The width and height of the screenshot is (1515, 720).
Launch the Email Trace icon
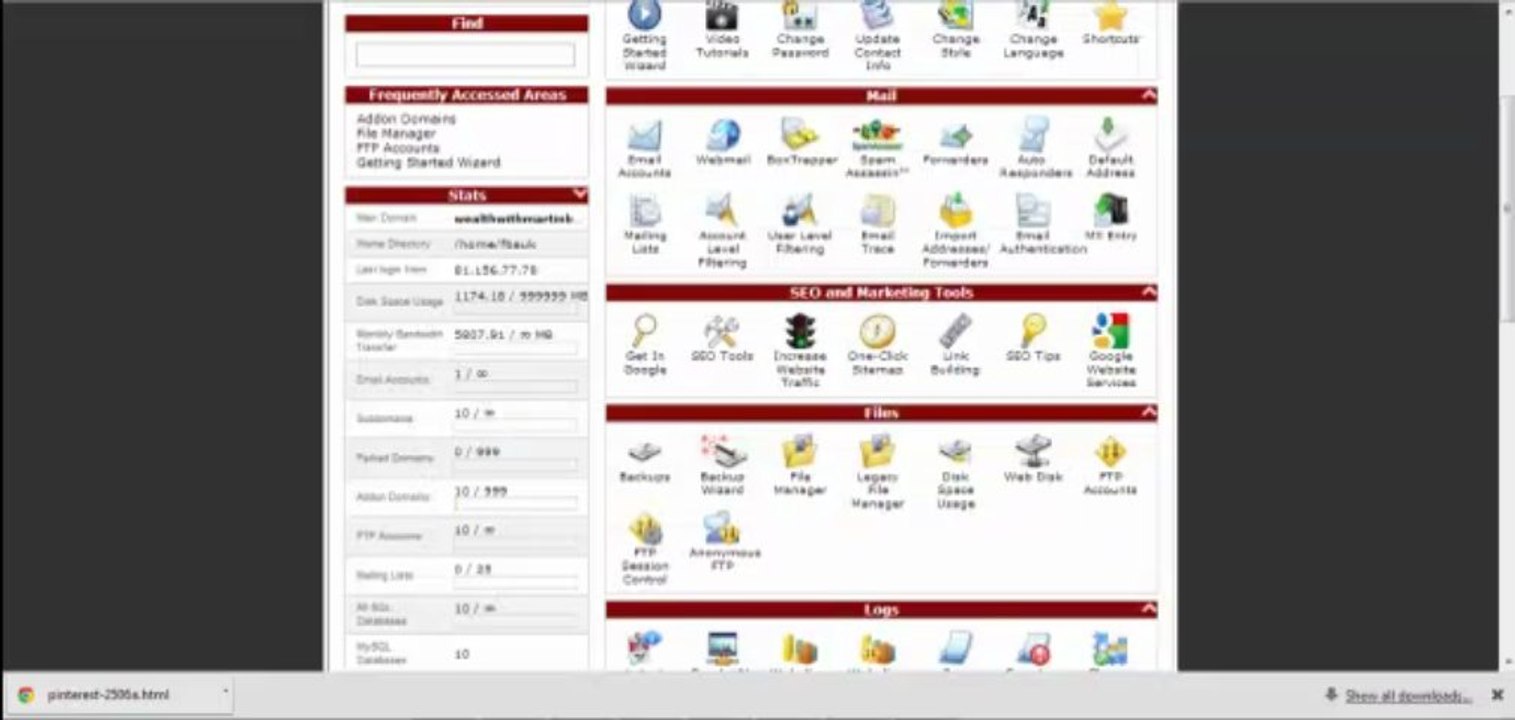point(877,211)
